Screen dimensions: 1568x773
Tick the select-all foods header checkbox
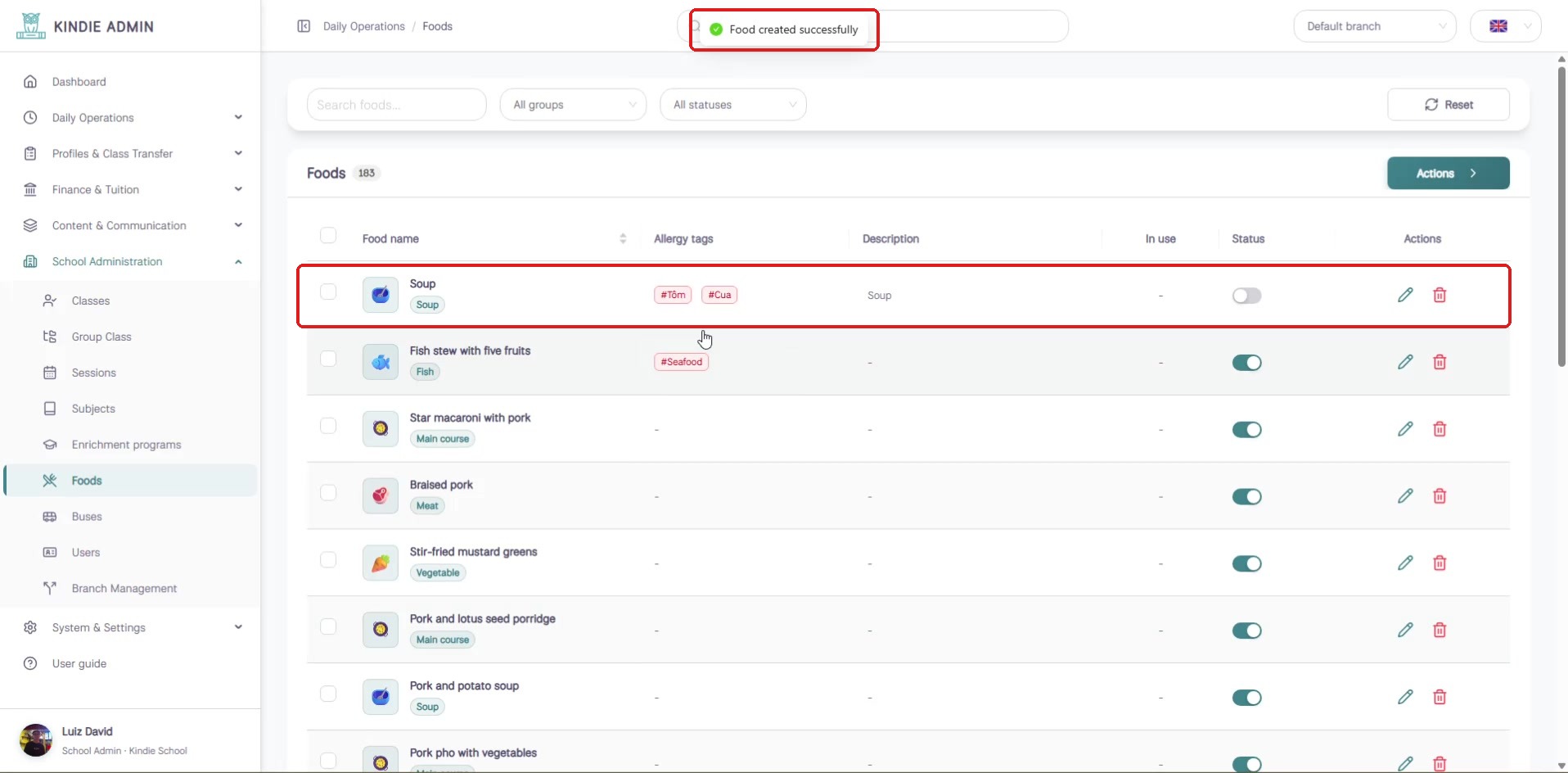pos(328,236)
